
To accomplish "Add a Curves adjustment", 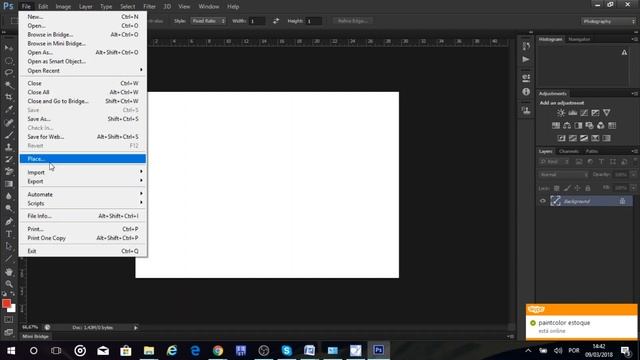I will pos(584,113).
